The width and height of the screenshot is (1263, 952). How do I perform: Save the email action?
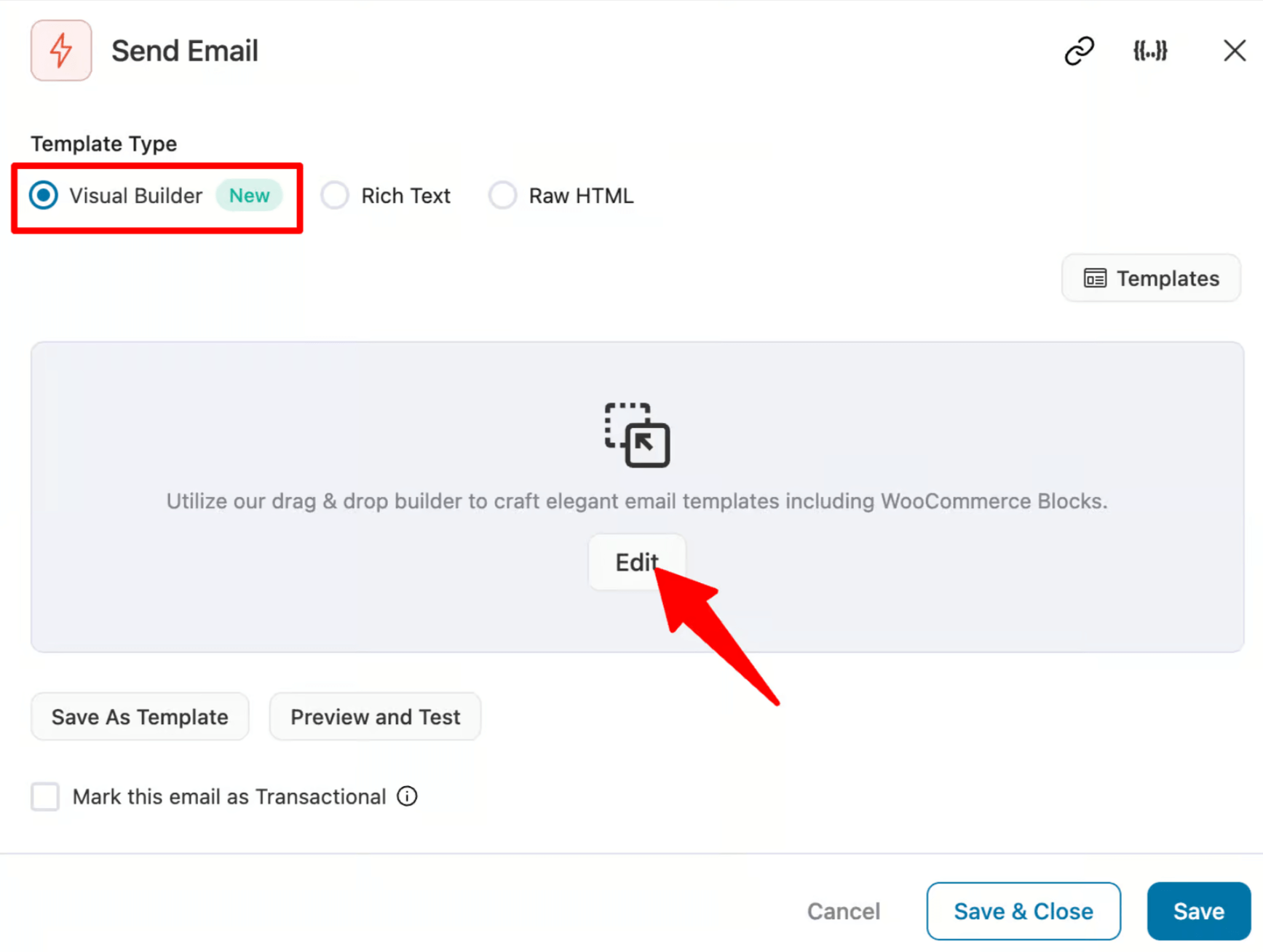pos(1198,911)
